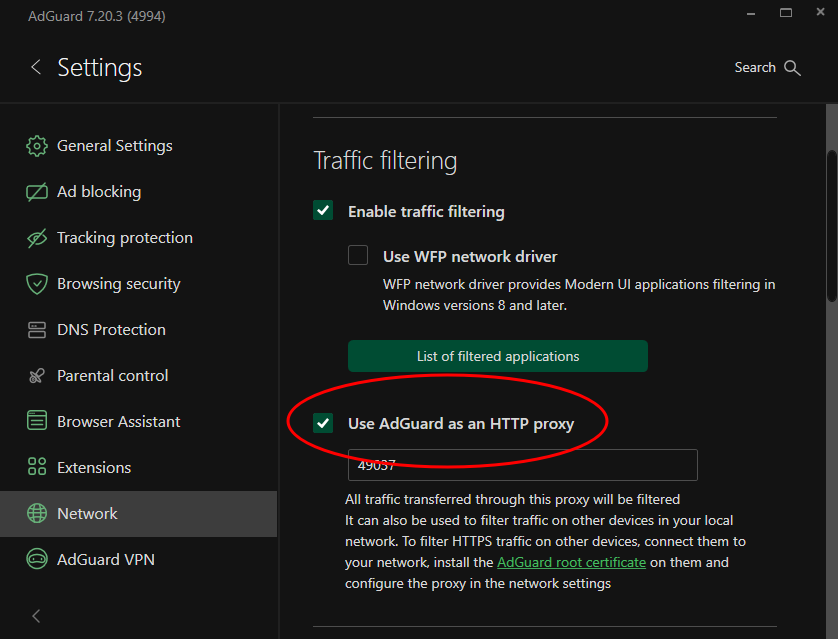Image resolution: width=838 pixels, height=639 pixels.
Task: Uncheck Enable traffic filtering
Action: (323, 211)
